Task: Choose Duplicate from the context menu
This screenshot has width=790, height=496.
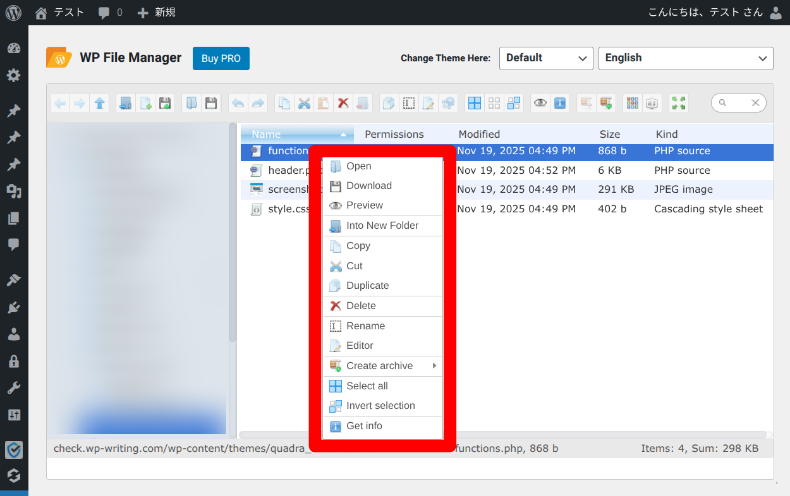Action: click(x=382, y=286)
